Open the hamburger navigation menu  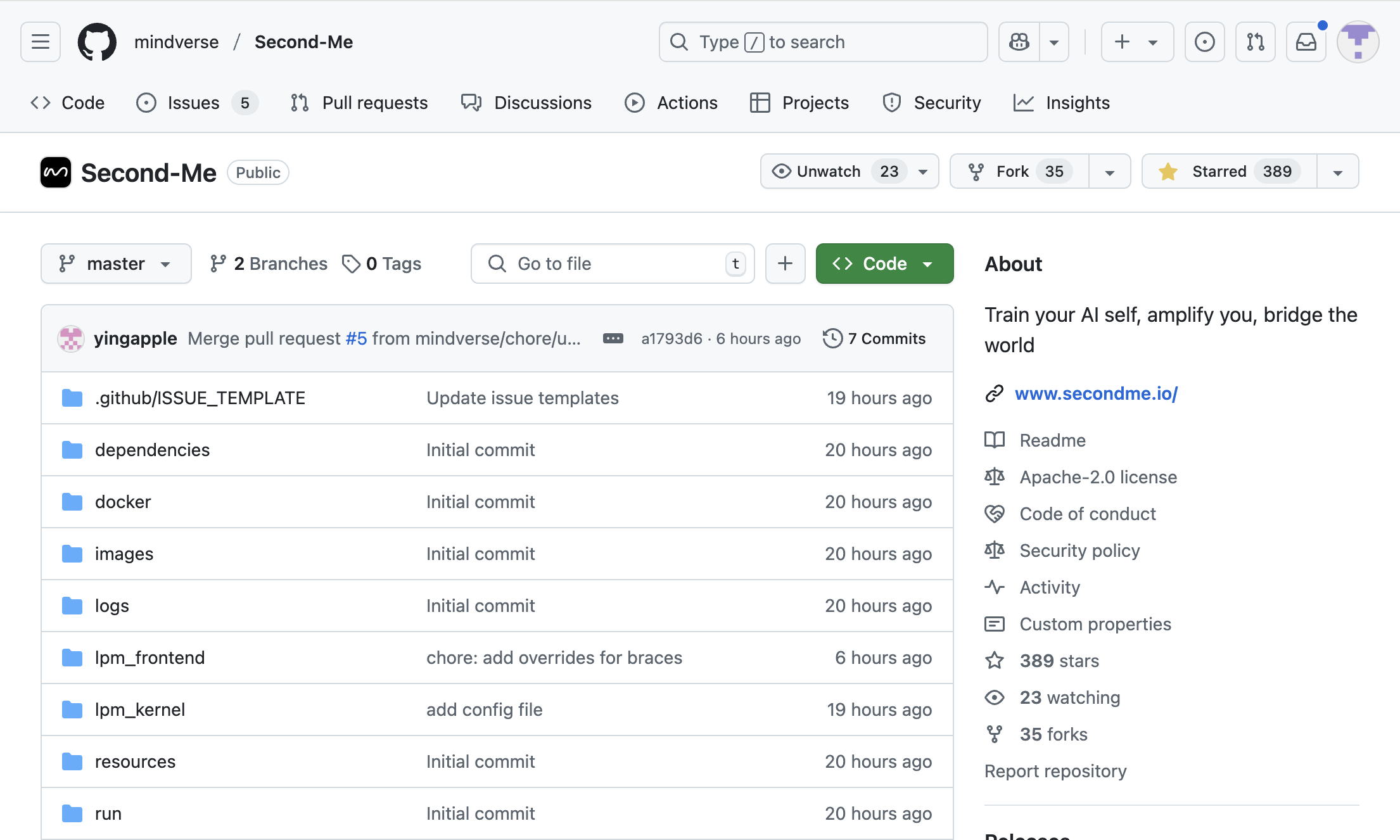(41, 42)
